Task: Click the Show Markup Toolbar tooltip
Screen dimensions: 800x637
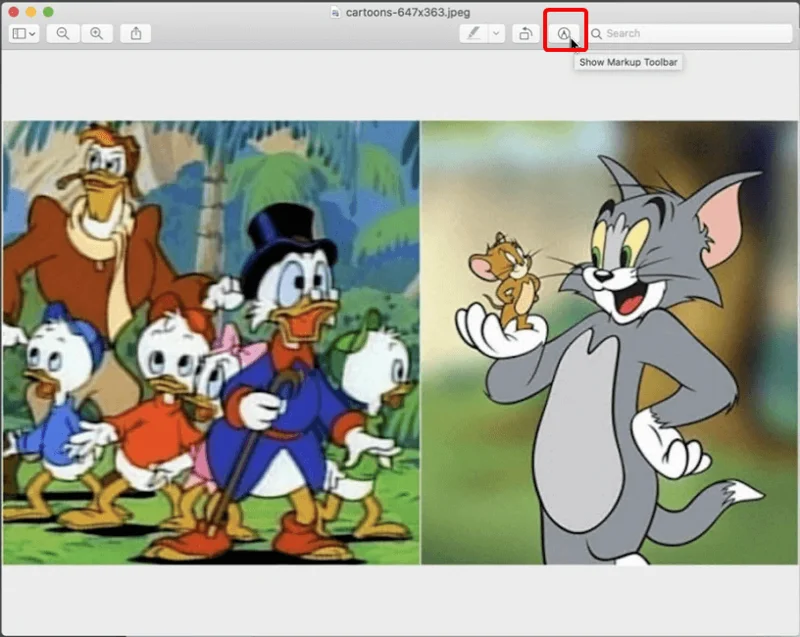Action: click(629, 63)
